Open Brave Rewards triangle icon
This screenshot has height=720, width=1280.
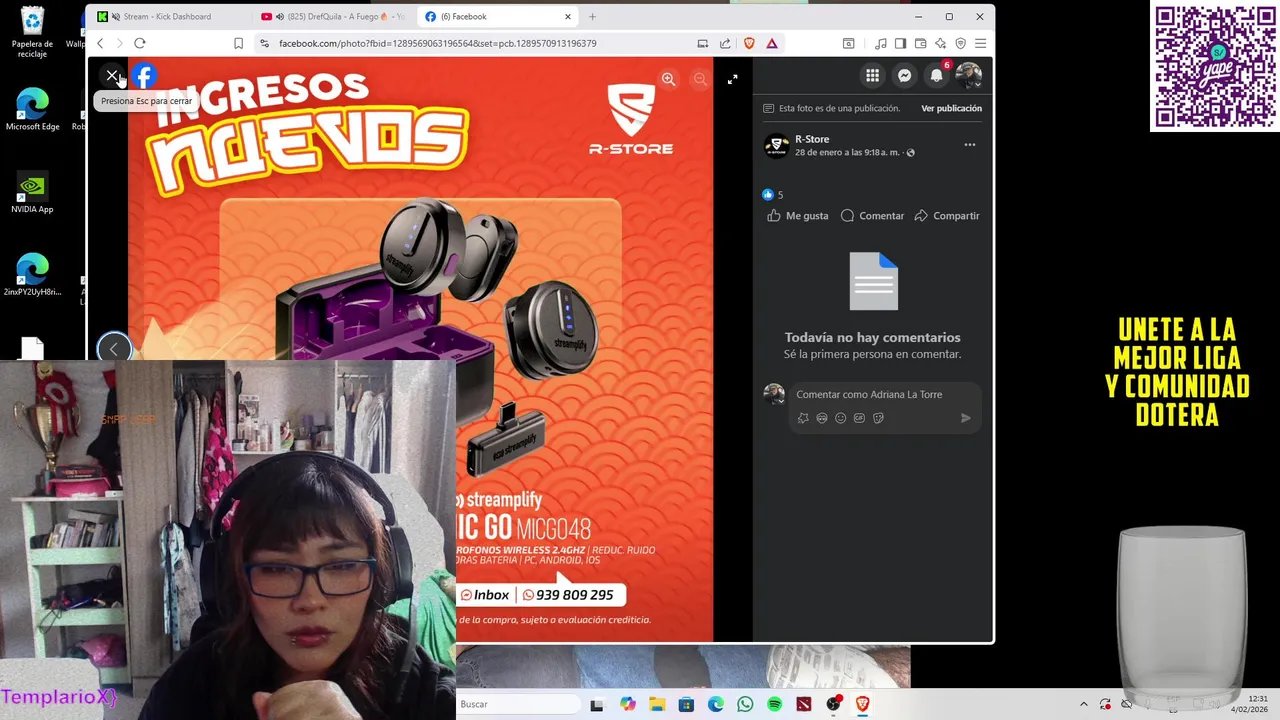[x=772, y=43]
